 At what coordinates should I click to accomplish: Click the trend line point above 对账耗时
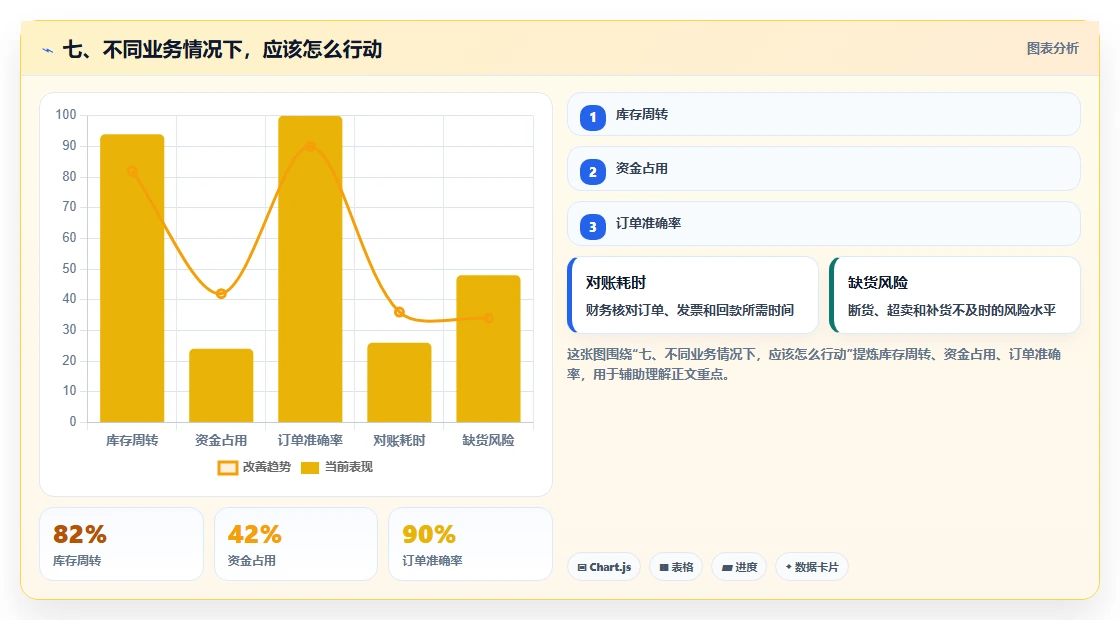(x=399, y=312)
